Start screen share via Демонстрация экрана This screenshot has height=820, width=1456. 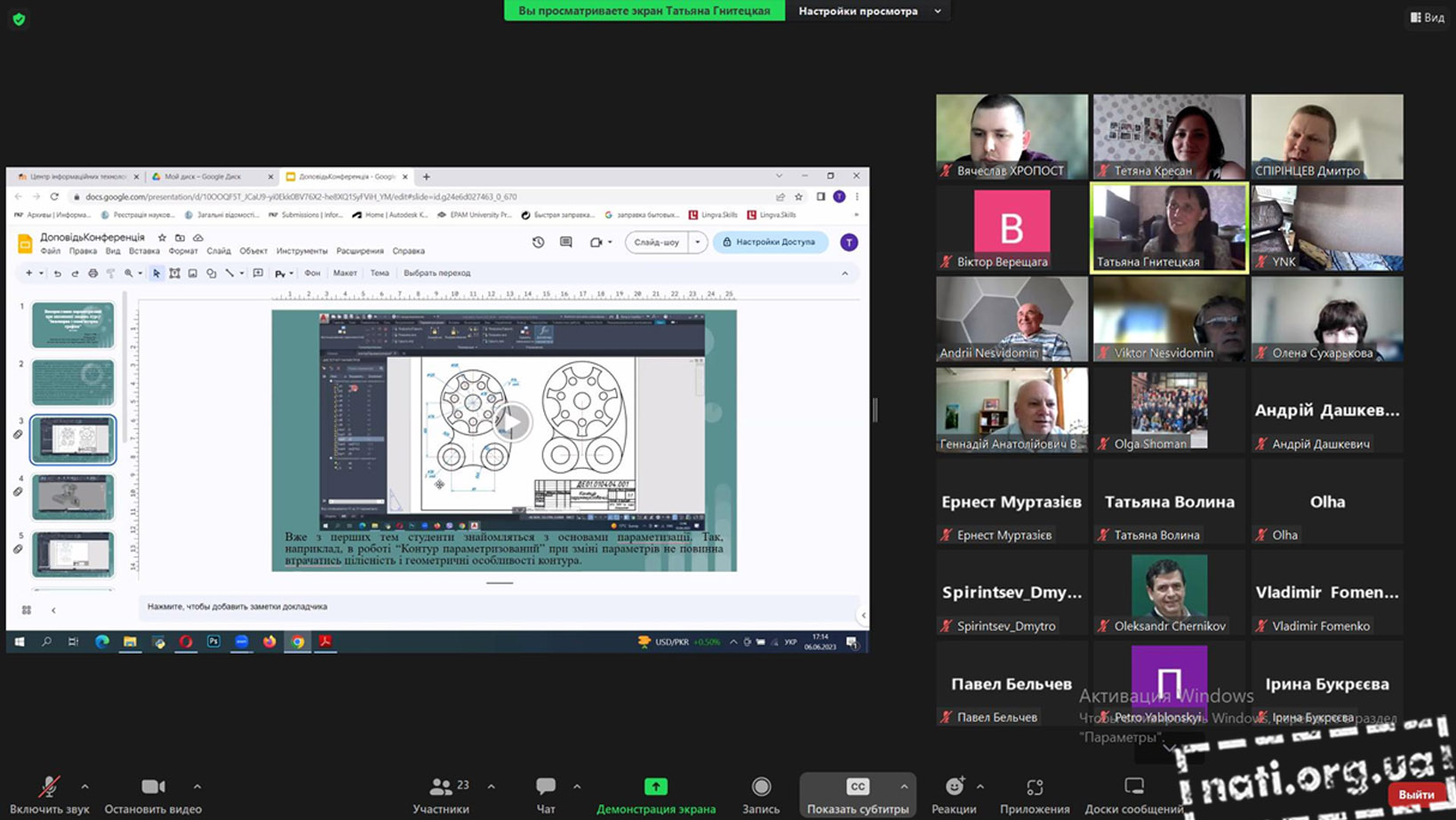656,795
